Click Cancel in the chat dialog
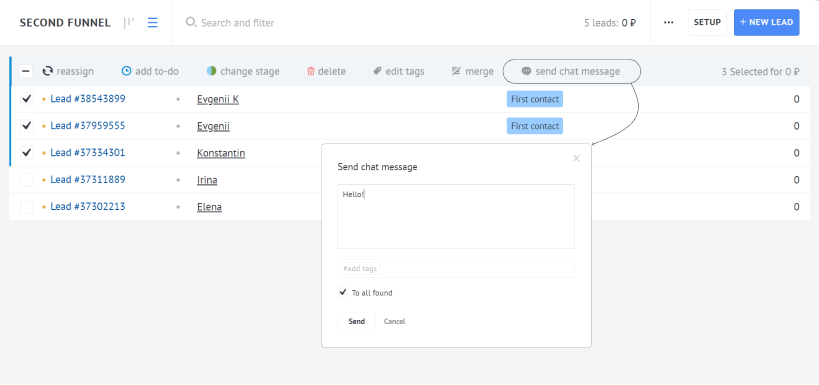The height and width of the screenshot is (385, 819). (394, 321)
